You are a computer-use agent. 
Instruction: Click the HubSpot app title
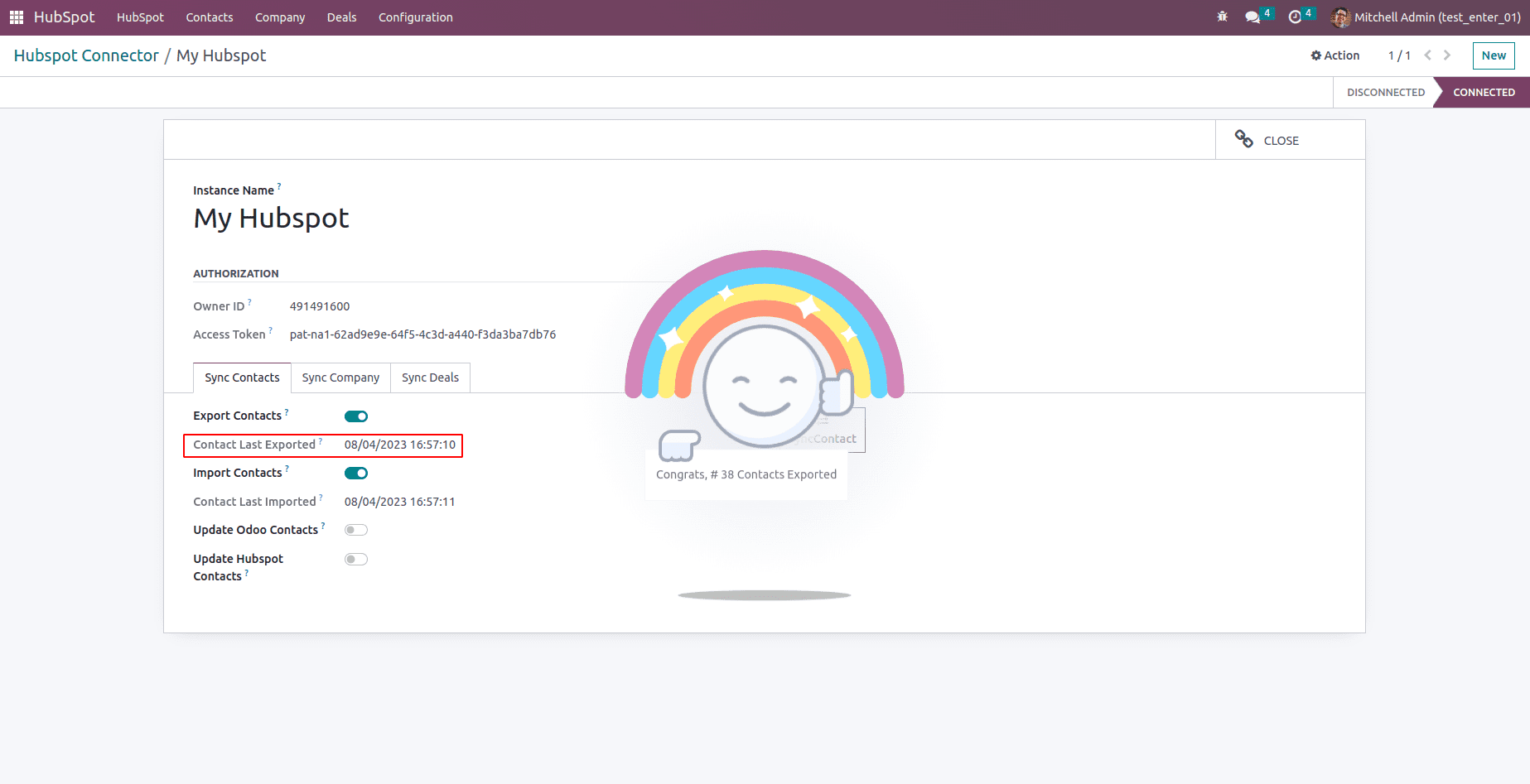[x=64, y=17]
